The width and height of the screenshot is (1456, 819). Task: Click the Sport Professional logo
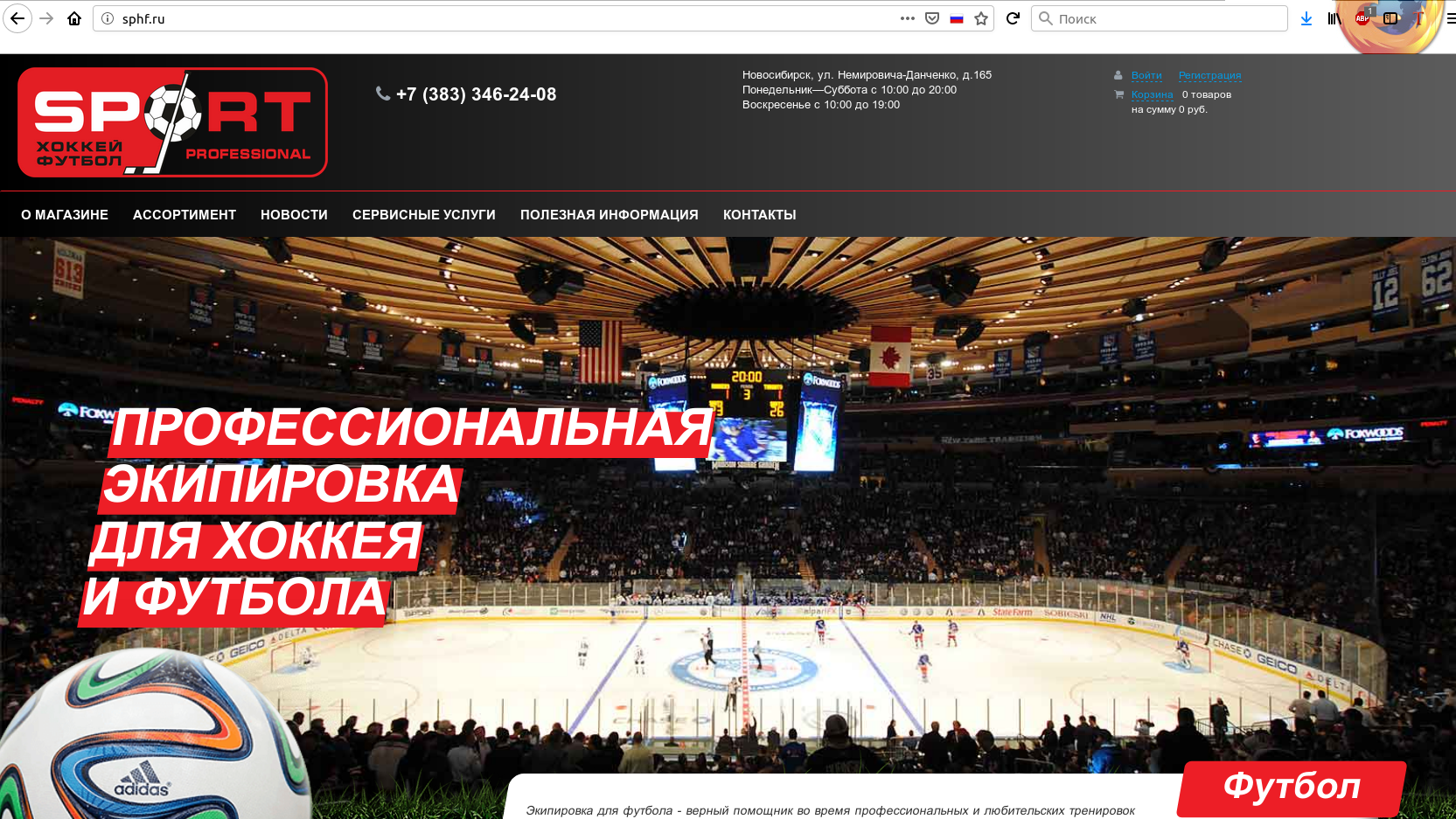click(172, 122)
